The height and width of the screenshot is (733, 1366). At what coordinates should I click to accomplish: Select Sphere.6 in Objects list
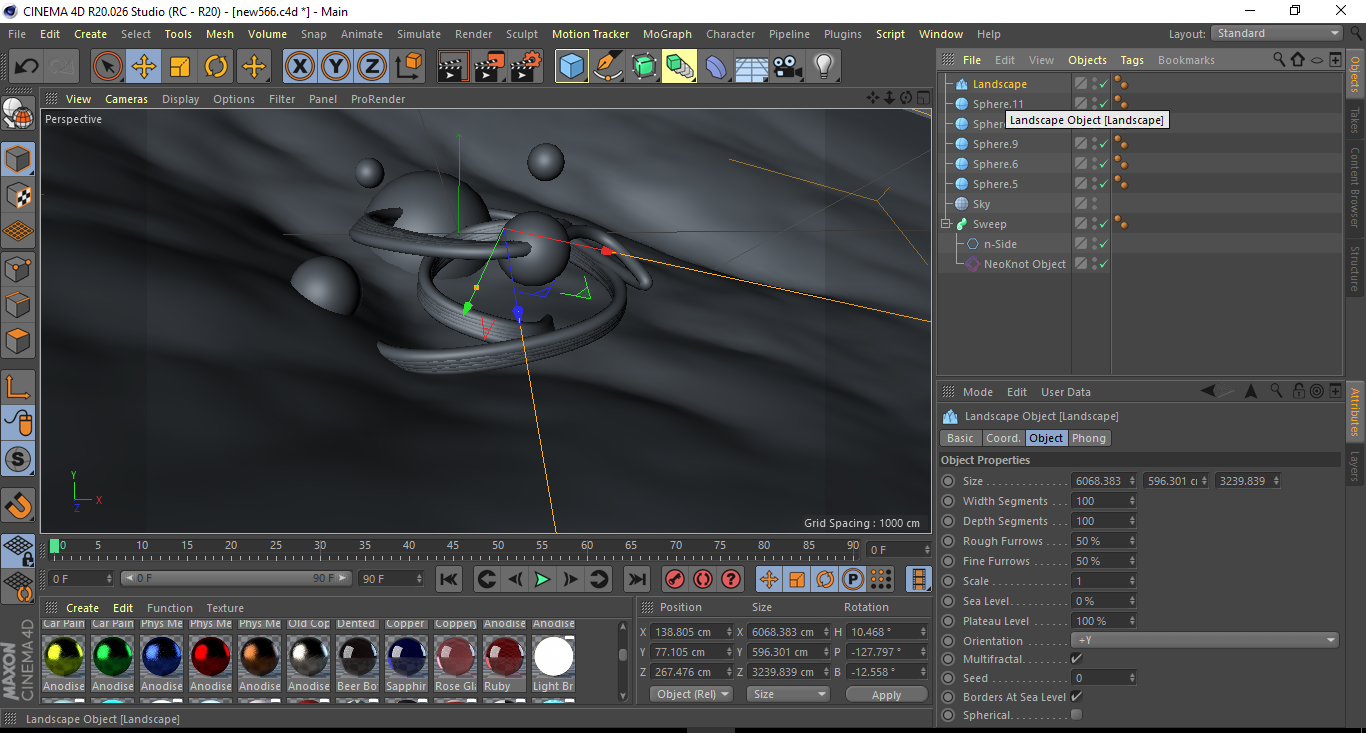[995, 164]
